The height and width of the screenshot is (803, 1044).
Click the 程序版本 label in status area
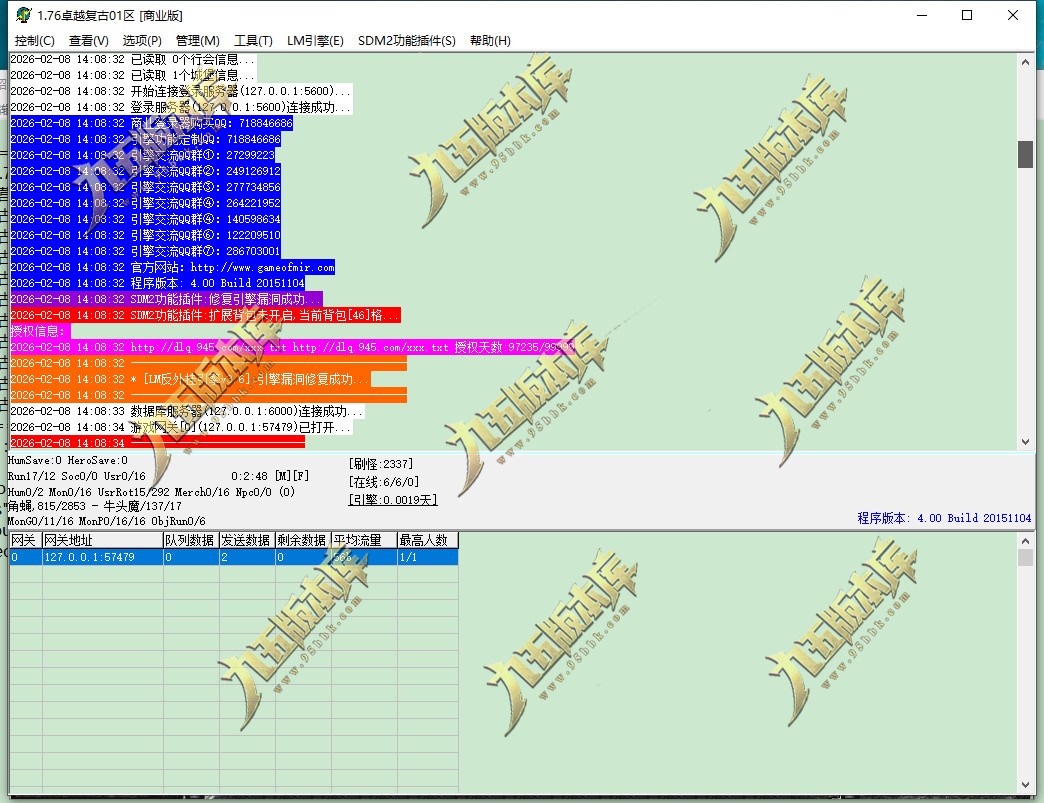click(x=944, y=518)
